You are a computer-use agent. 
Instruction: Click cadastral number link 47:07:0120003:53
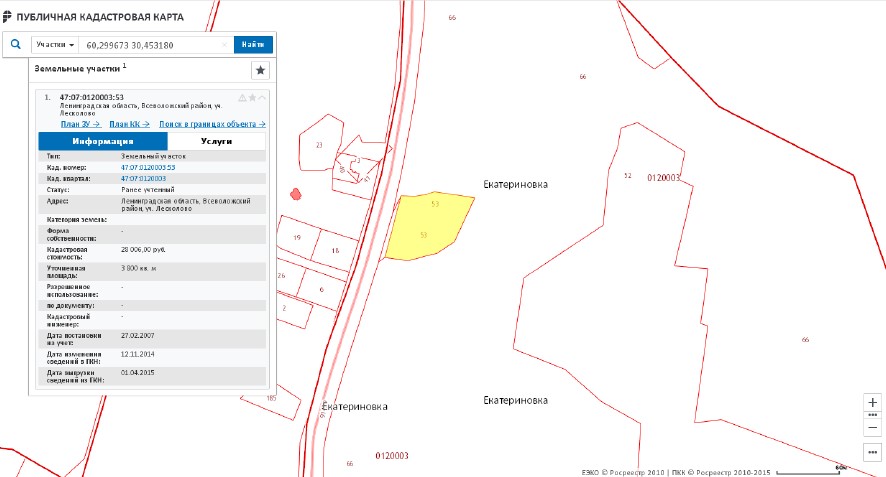tap(148, 167)
